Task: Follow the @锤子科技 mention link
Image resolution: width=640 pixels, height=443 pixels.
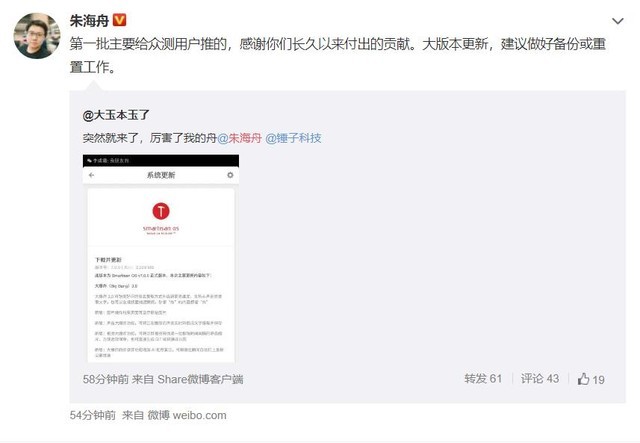Action: 293,138
